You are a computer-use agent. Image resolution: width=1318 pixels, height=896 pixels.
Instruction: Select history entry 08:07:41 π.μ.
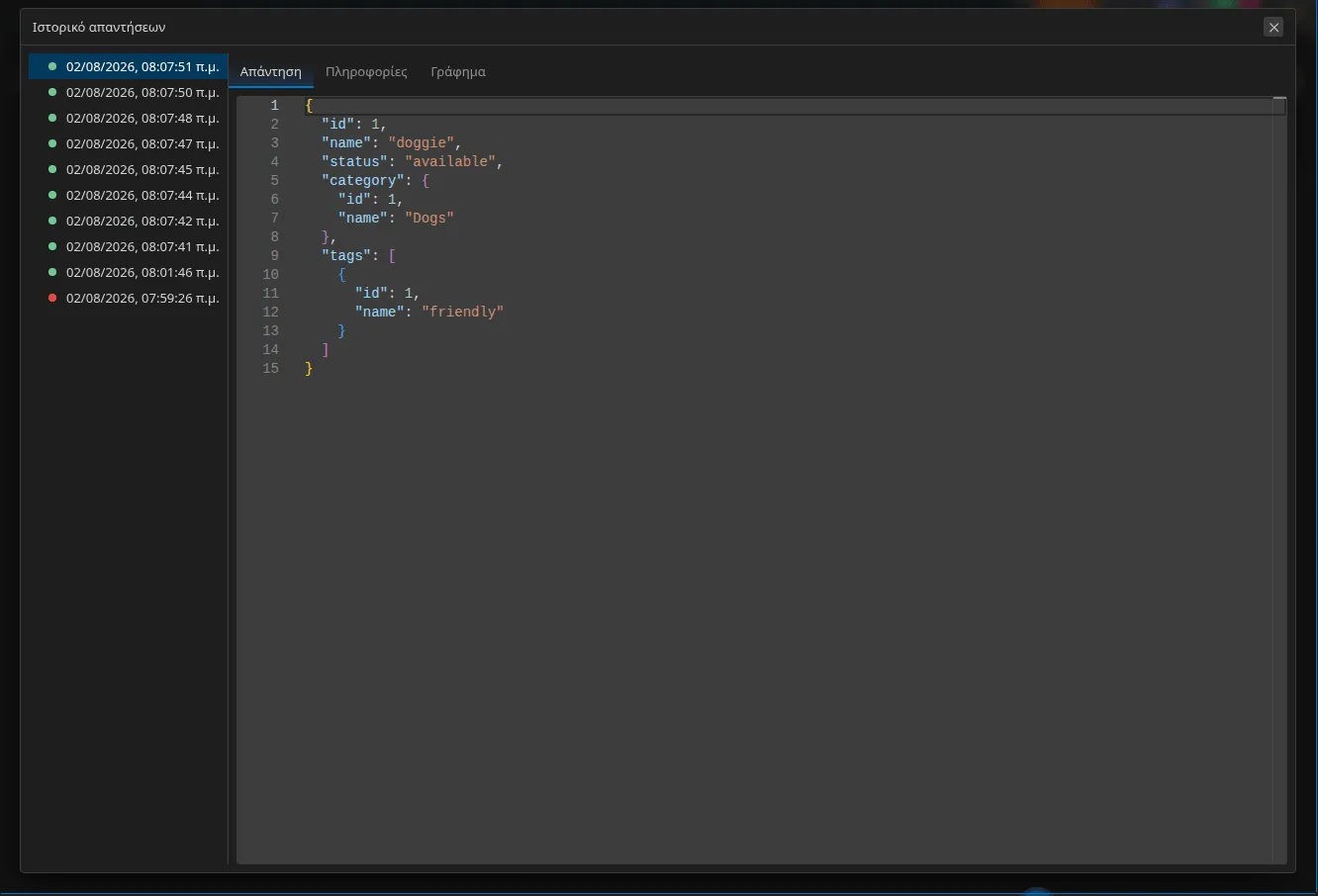(129, 246)
